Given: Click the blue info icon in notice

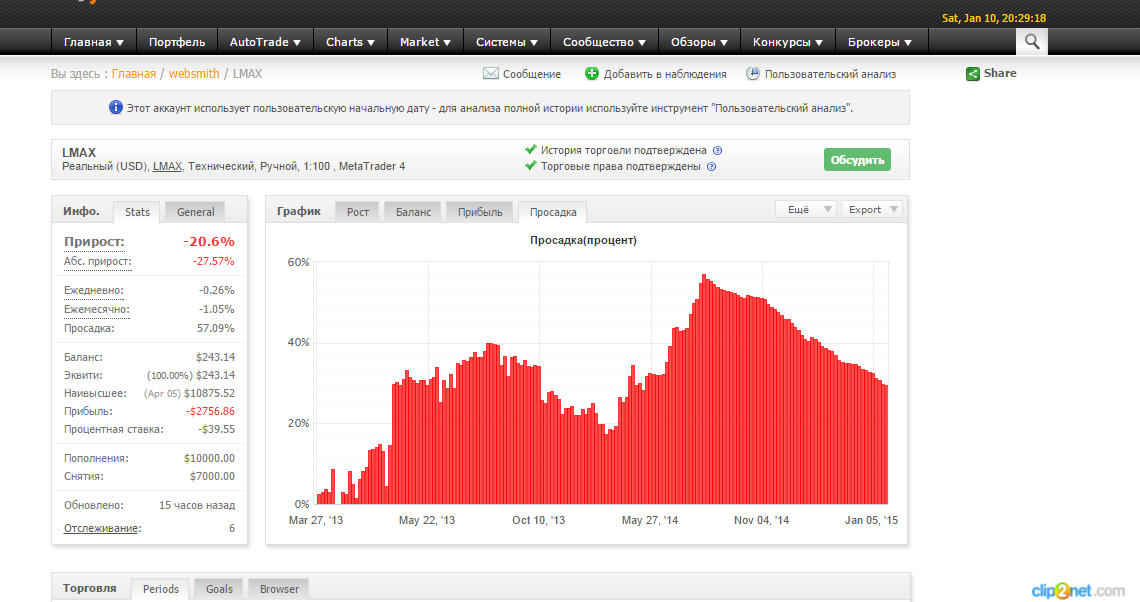Looking at the screenshot, I should point(116,108).
